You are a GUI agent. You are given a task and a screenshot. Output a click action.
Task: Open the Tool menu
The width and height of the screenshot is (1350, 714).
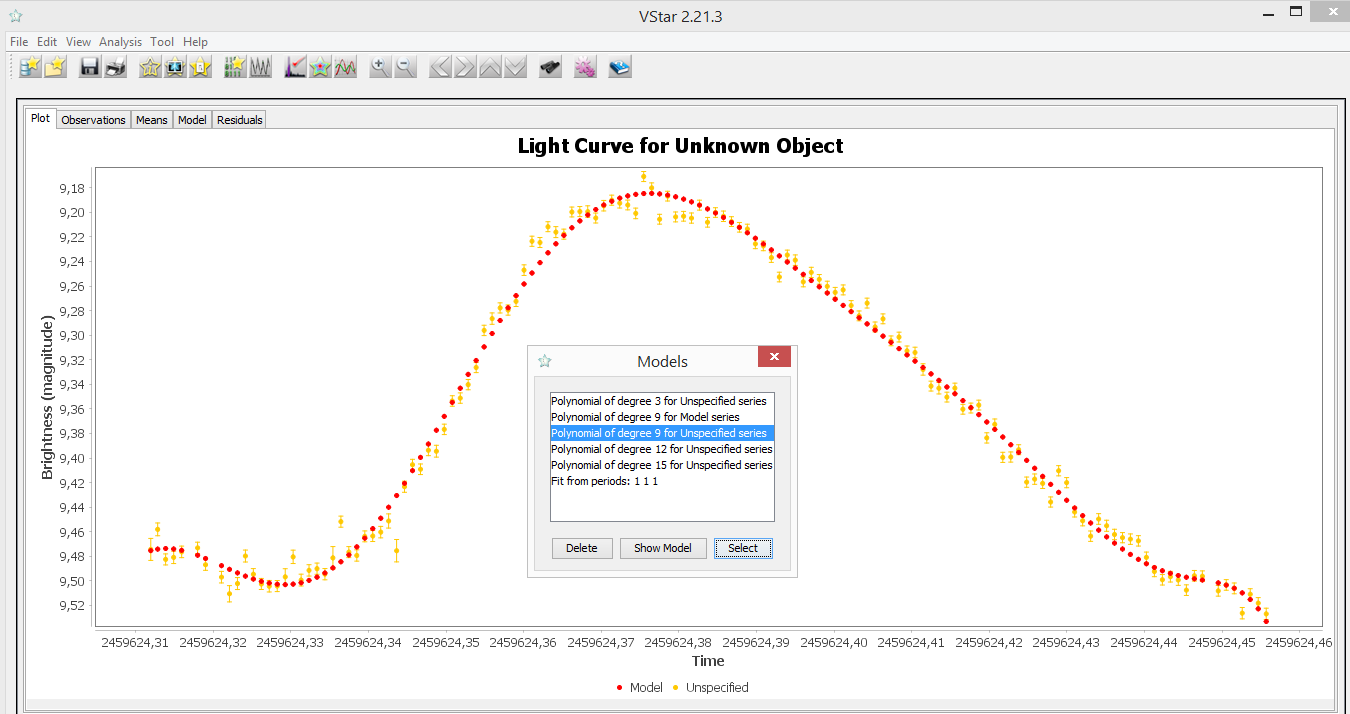(x=162, y=42)
